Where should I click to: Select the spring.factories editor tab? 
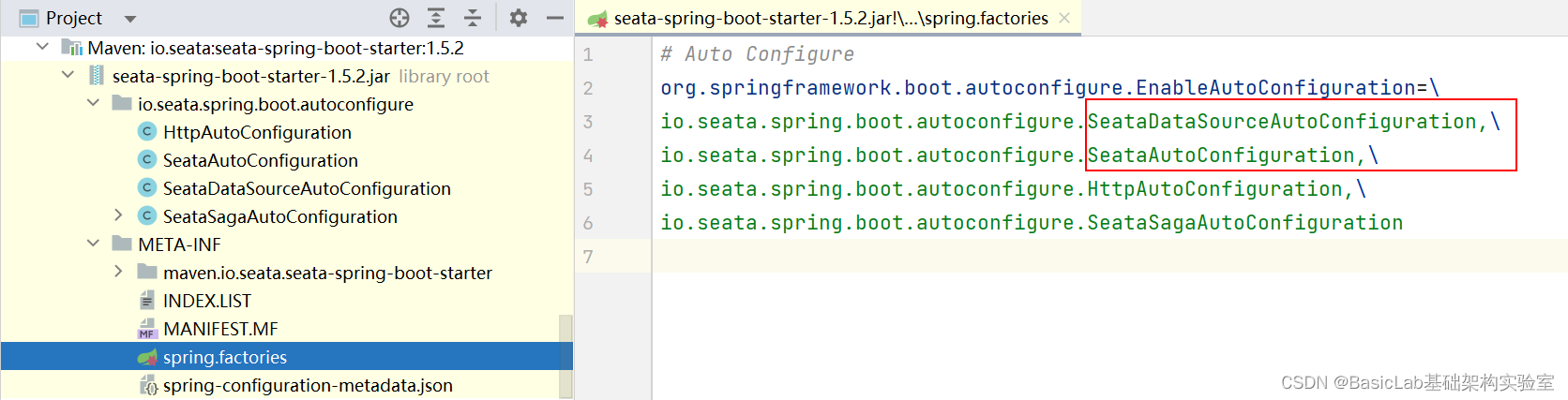[829, 18]
